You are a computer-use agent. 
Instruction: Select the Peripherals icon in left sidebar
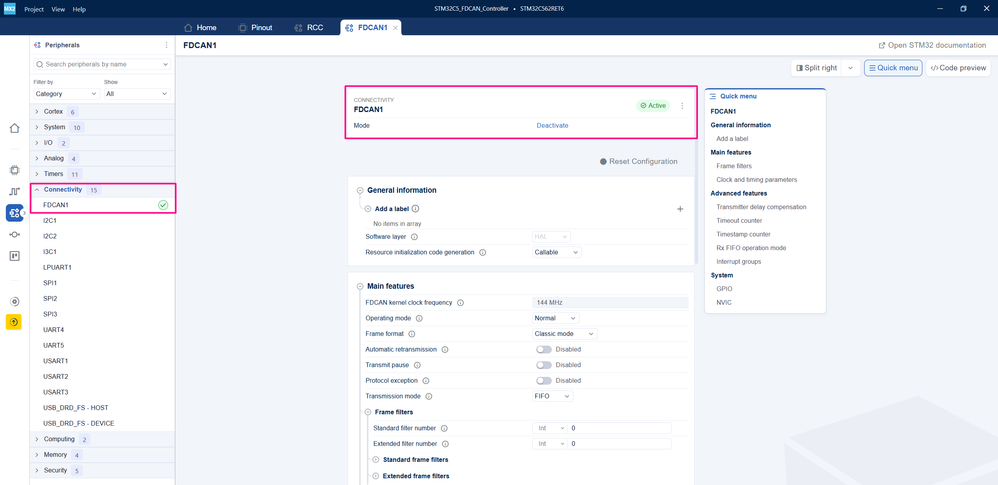[x=14, y=213]
